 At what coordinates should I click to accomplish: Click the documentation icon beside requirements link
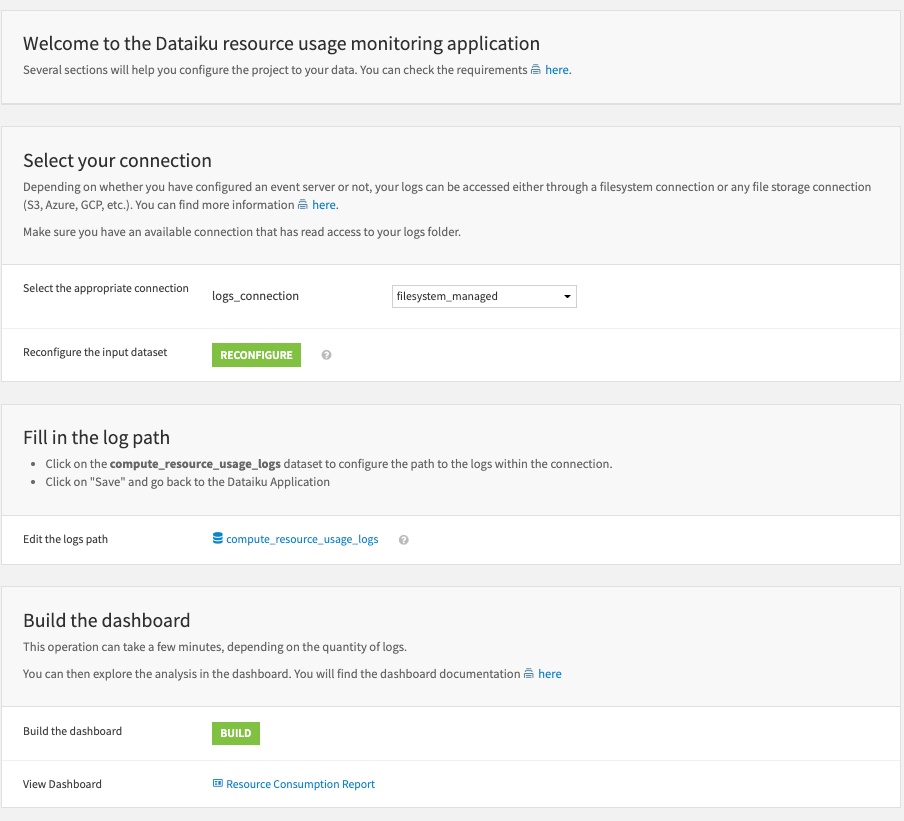tap(536, 70)
